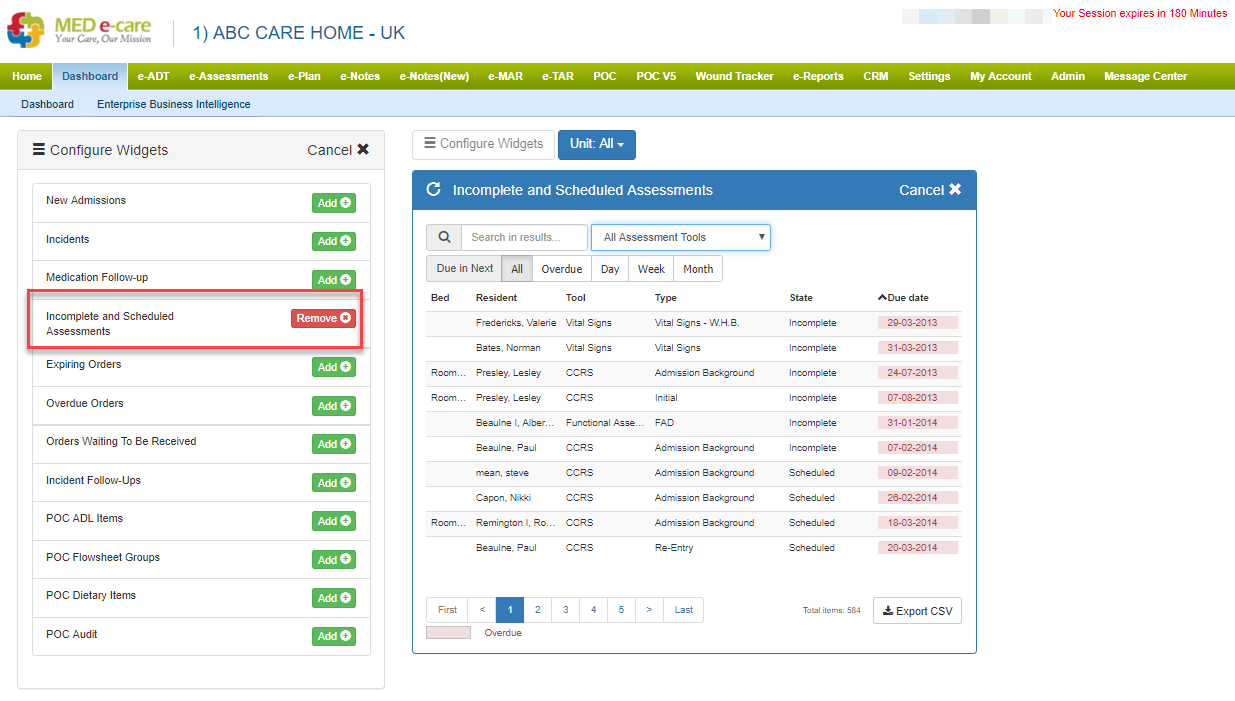
Task: Expand the All Assessment Tools dropdown
Action: coord(681,237)
